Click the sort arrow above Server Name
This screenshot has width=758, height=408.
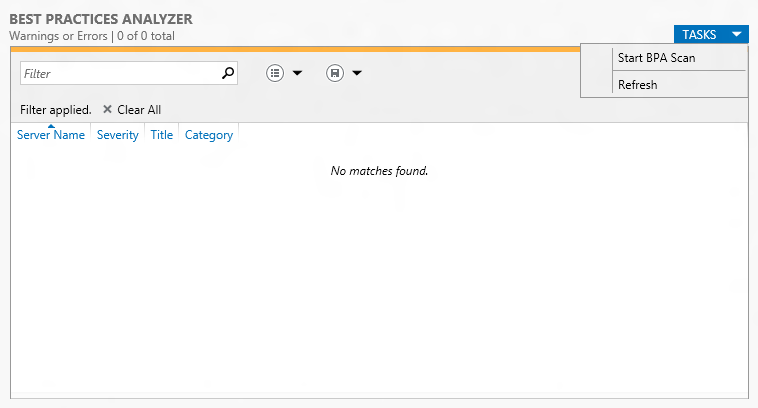(51, 126)
